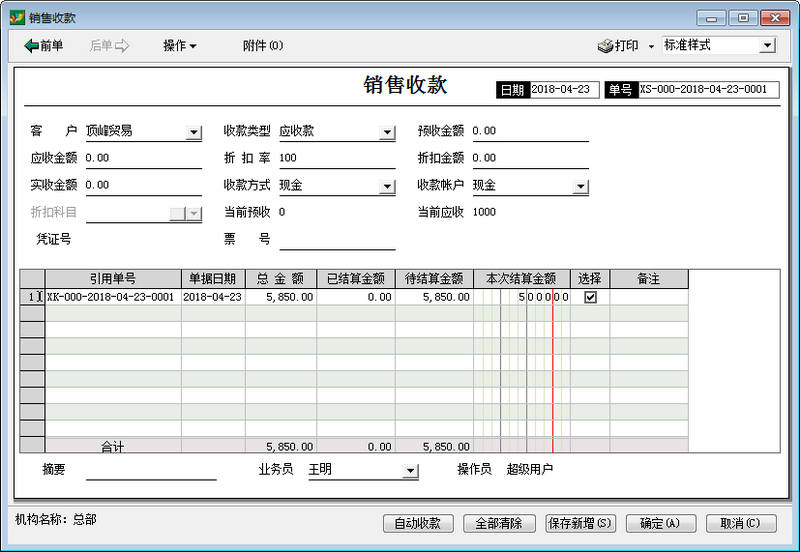Click the 自动收款 button
The width and height of the screenshot is (800, 552).
(x=418, y=523)
